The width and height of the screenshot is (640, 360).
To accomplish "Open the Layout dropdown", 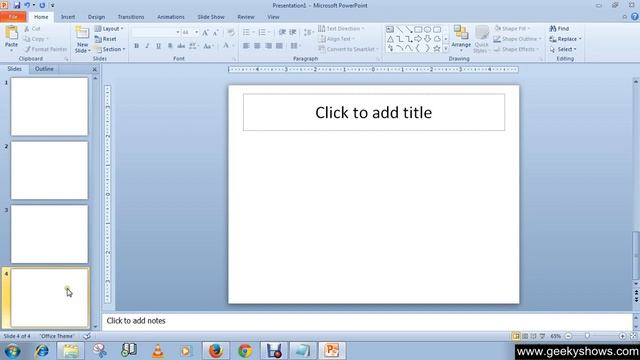I will pyautogui.click(x=109, y=29).
